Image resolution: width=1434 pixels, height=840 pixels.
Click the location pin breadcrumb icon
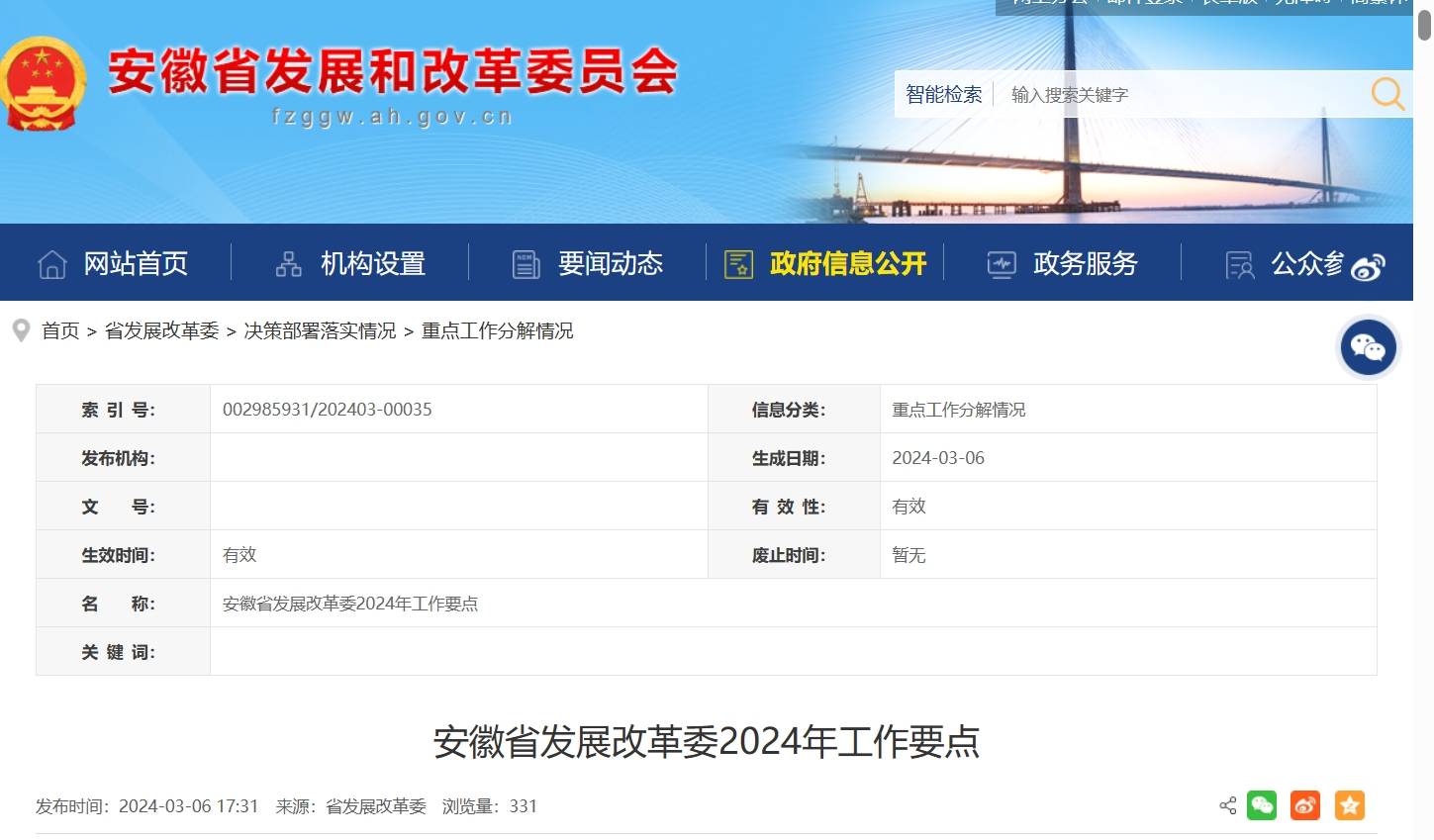[21, 330]
